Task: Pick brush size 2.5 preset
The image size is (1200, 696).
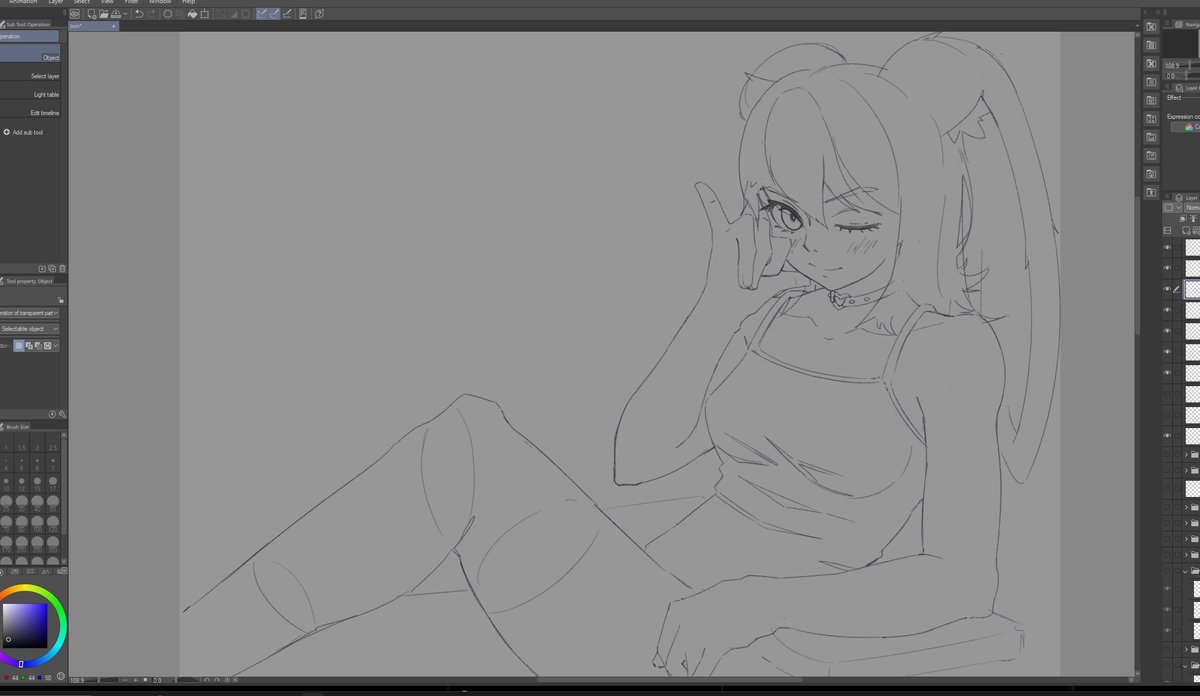Action: point(53,444)
